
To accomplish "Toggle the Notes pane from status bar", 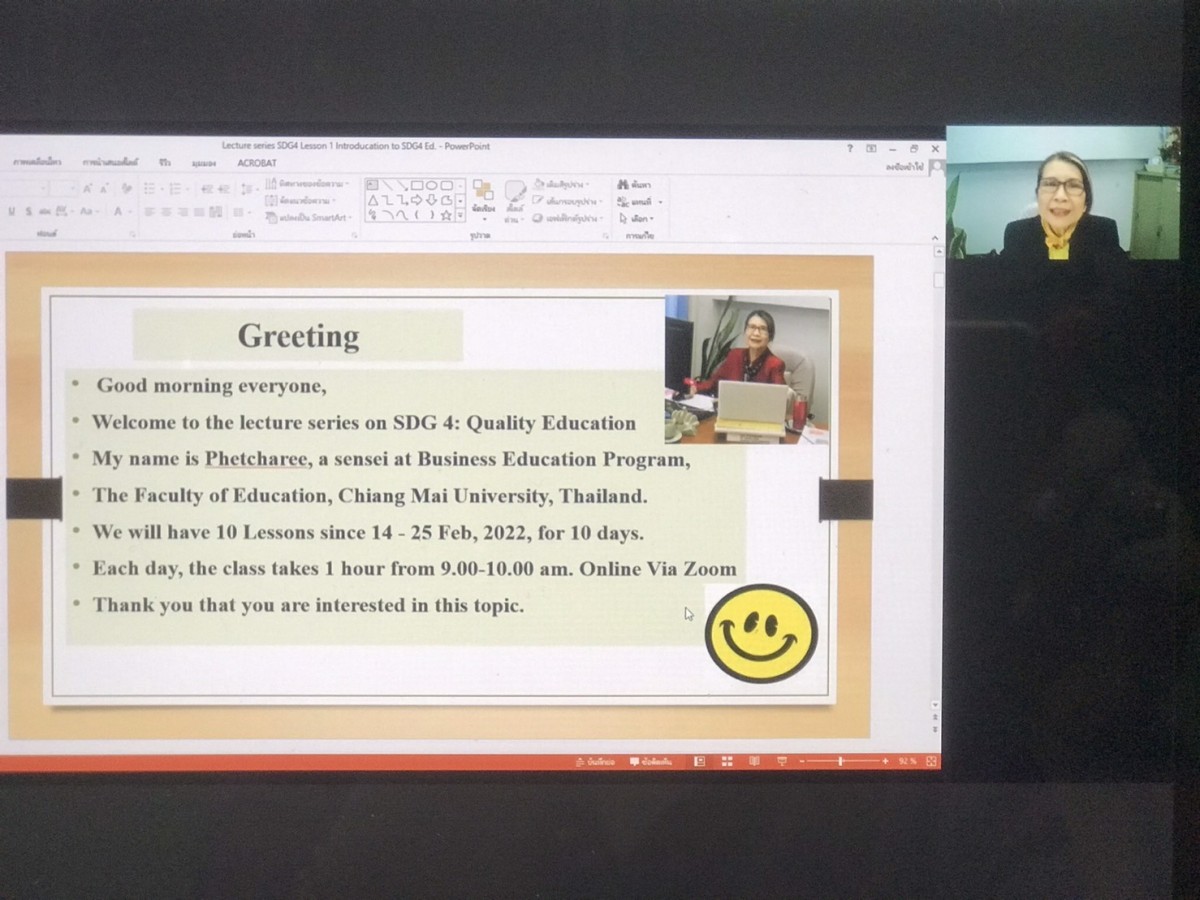I will [596, 762].
